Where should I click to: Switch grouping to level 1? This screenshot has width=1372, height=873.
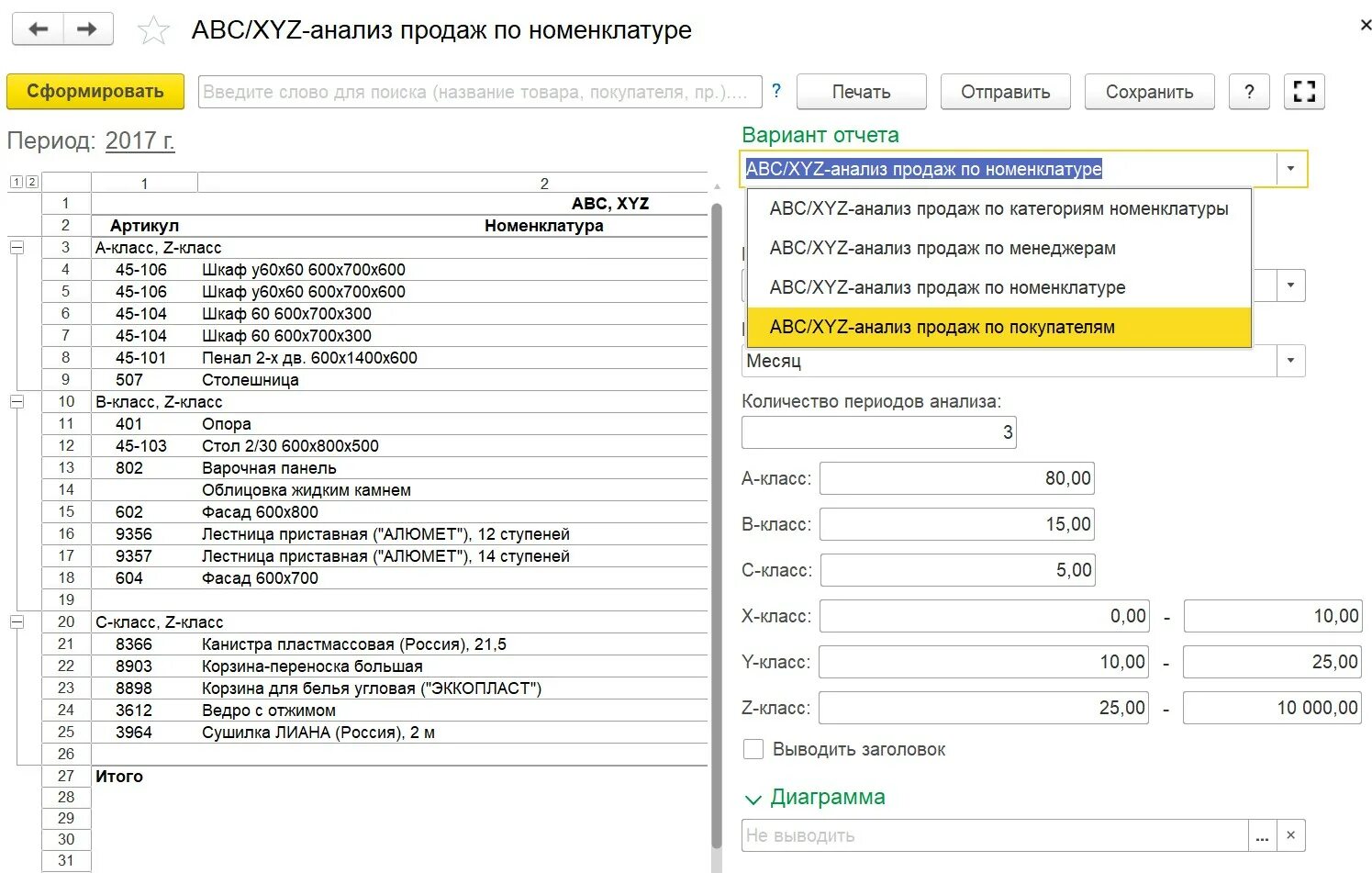coord(16,182)
